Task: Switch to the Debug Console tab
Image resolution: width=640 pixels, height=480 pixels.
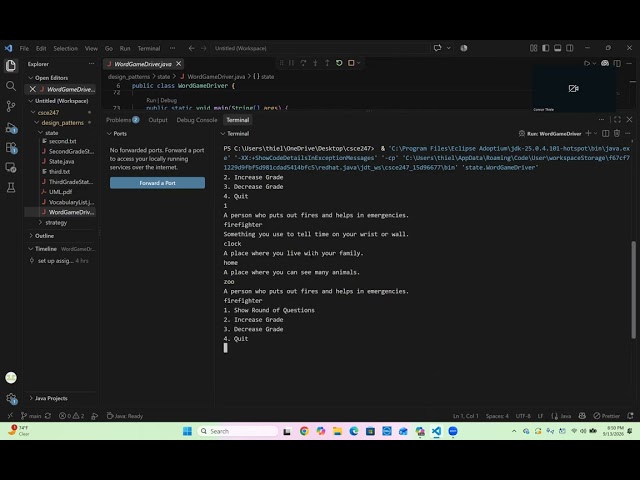Action: [197, 120]
